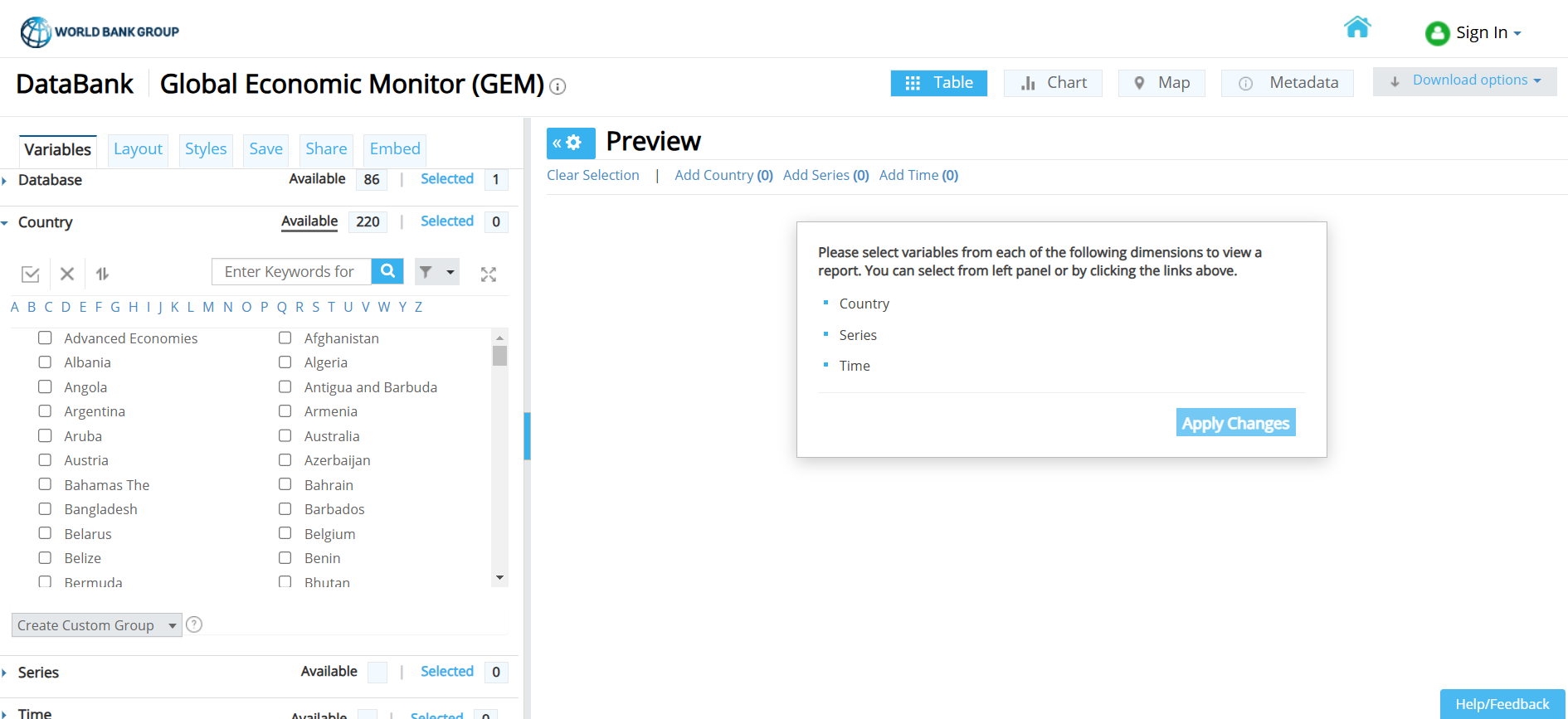The height and width of the screenshot is (719, 1568).
Task: Filter countries by letter Z
Action: pyautogui.click(x=418, y=307)
